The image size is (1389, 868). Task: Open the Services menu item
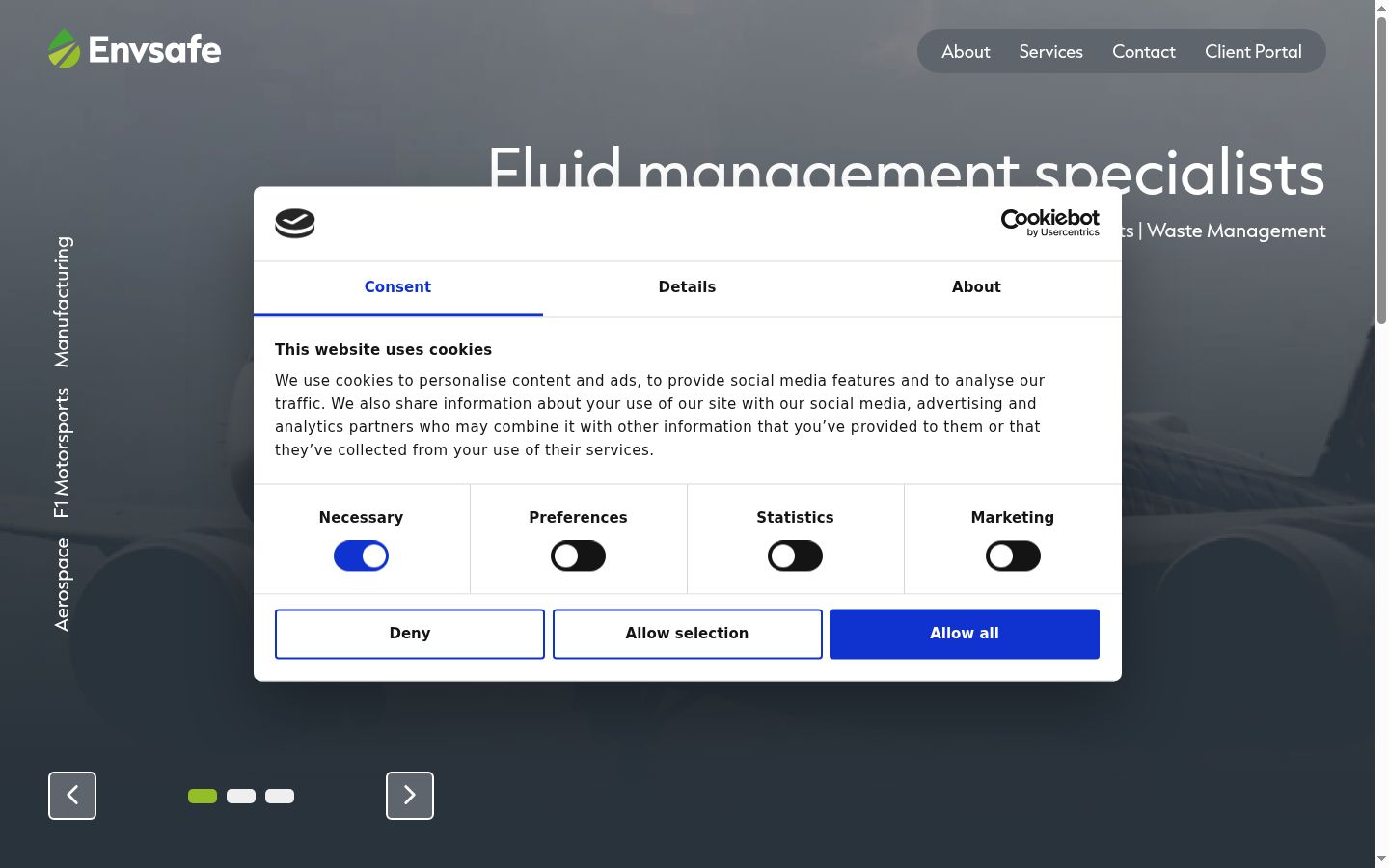tap(1050, 52)
